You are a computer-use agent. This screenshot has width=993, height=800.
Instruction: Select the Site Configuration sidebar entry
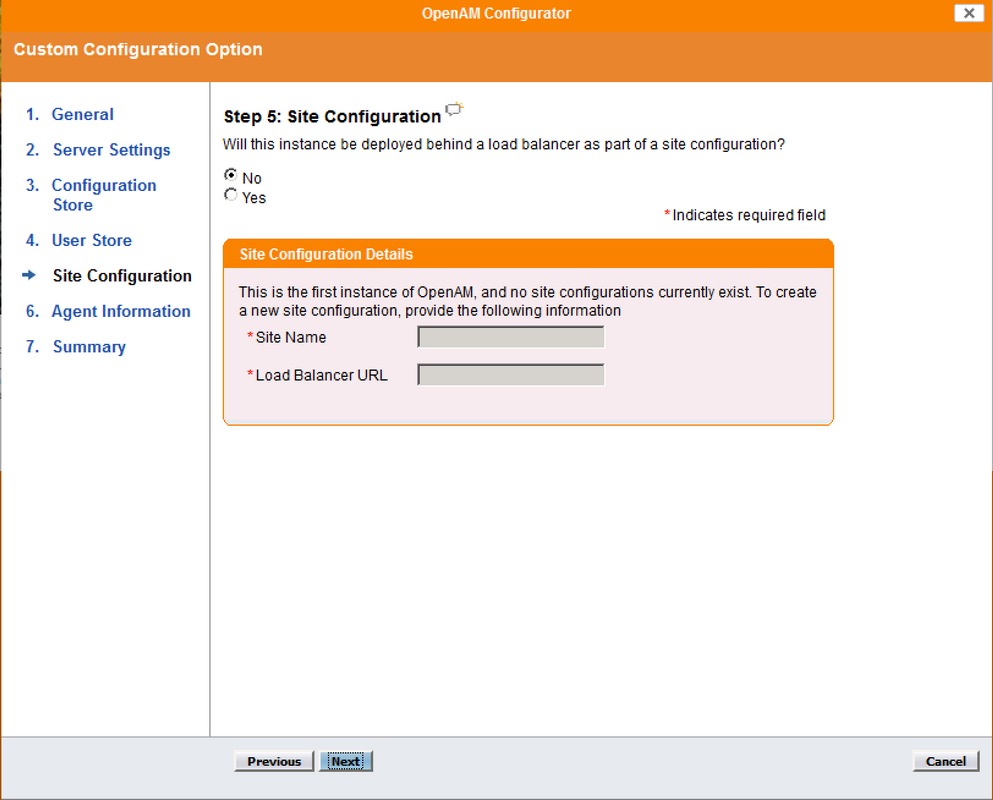[121, 276]
